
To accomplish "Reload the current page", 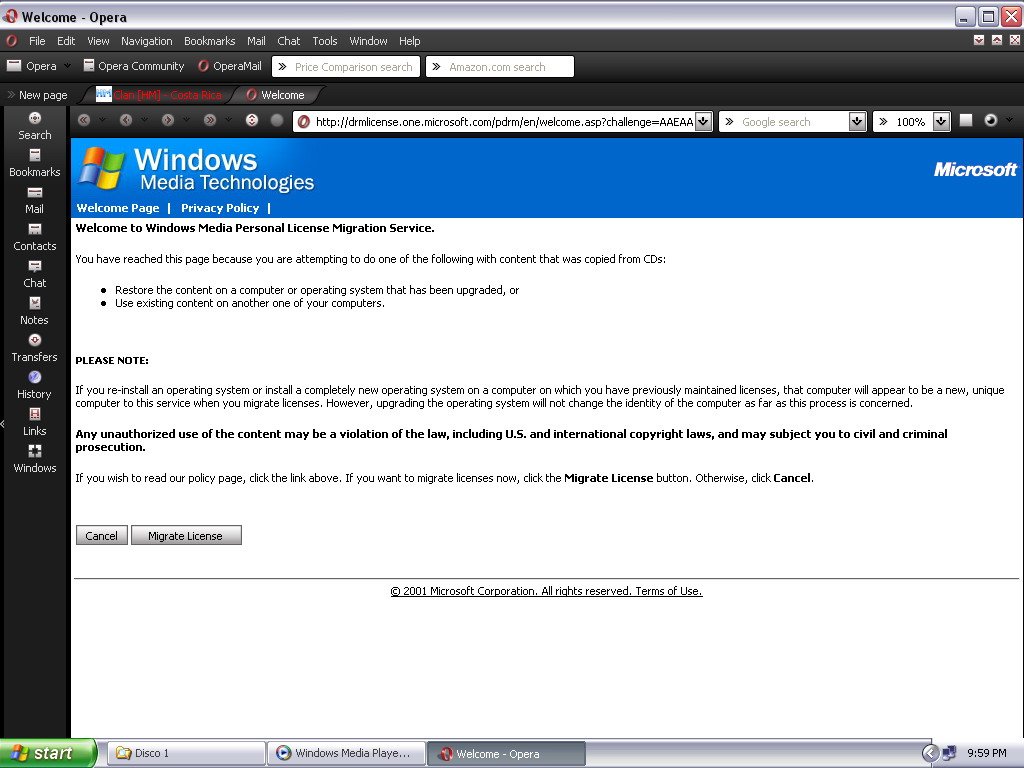I will coord(252,120).
